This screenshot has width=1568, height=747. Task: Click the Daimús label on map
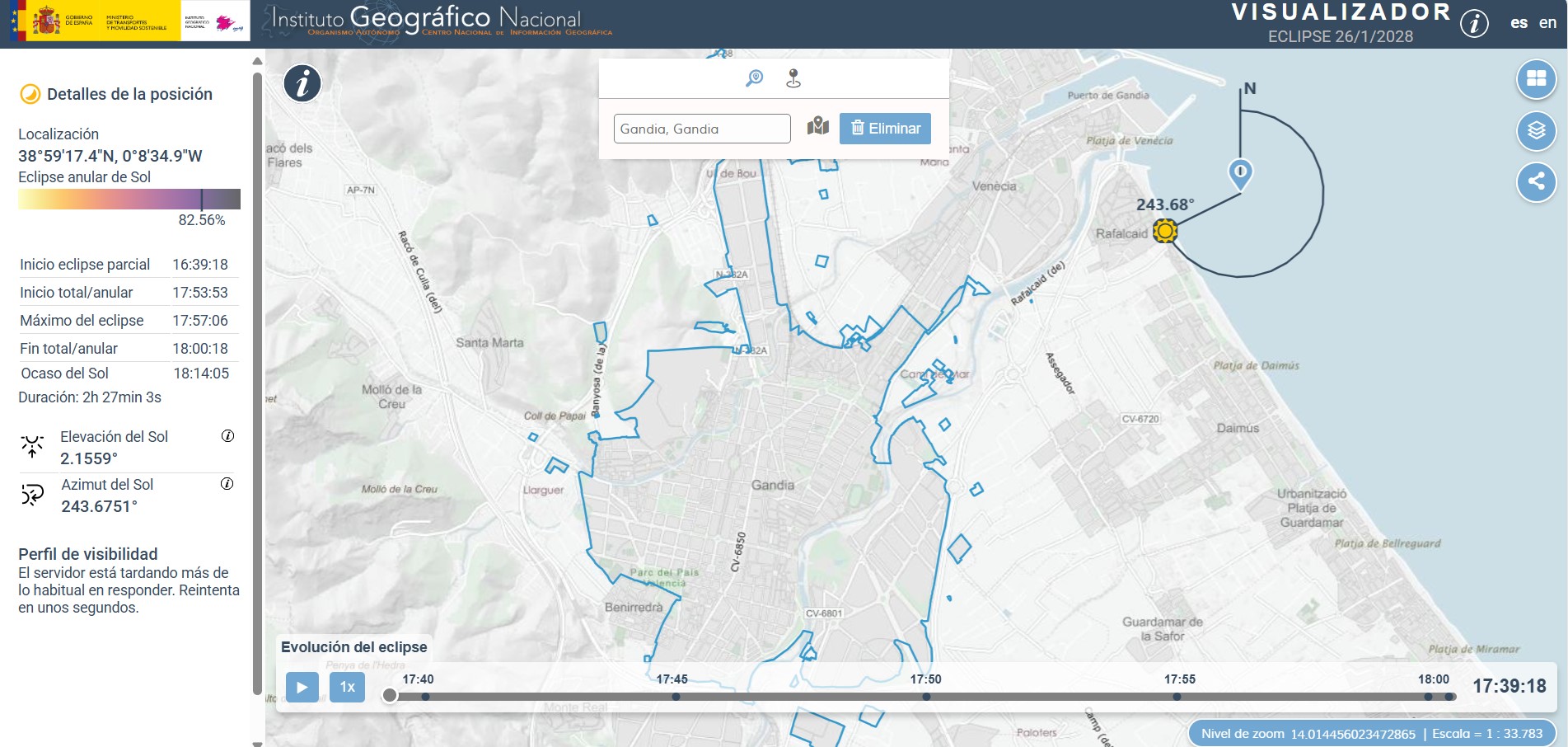1238,428
